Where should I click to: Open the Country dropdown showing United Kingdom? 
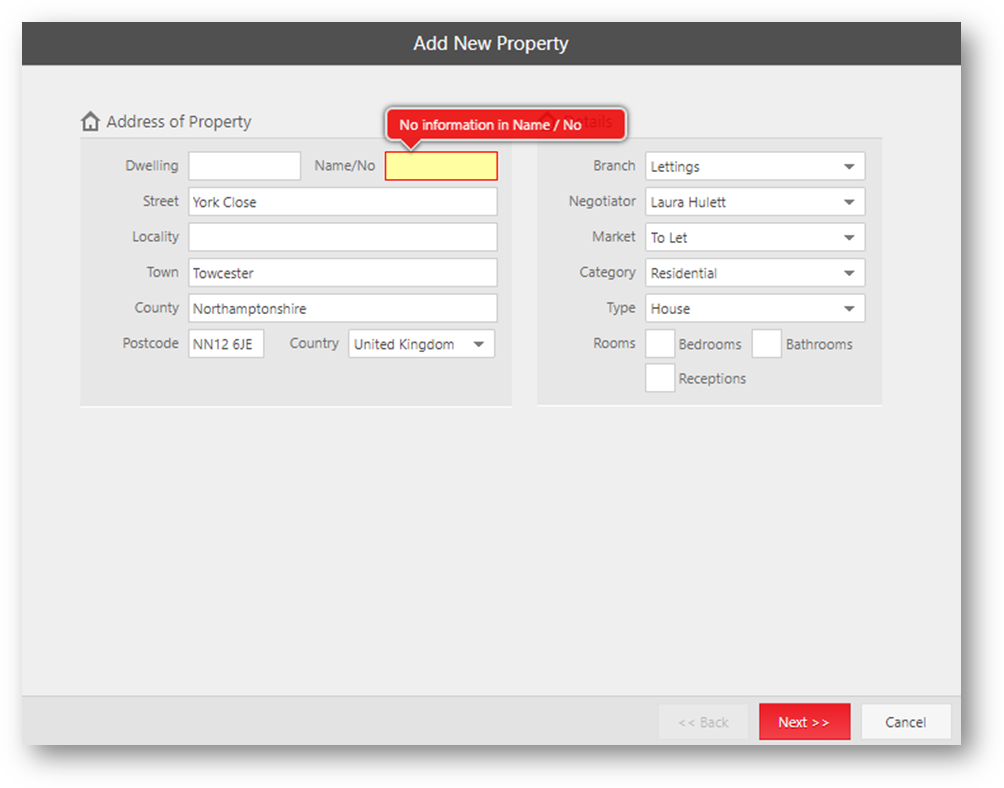(421, 344)
